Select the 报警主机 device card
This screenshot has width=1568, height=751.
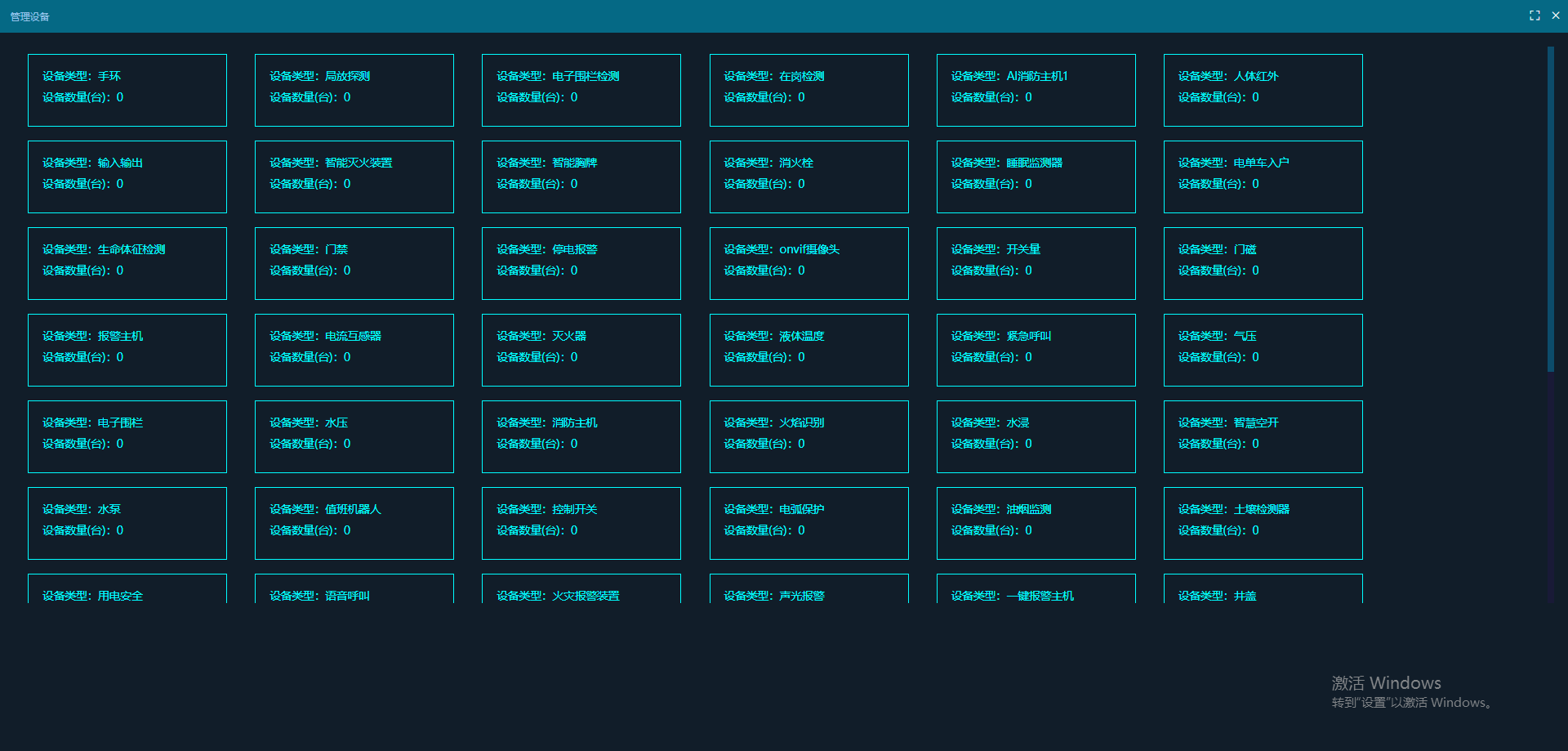click(127, 350)
